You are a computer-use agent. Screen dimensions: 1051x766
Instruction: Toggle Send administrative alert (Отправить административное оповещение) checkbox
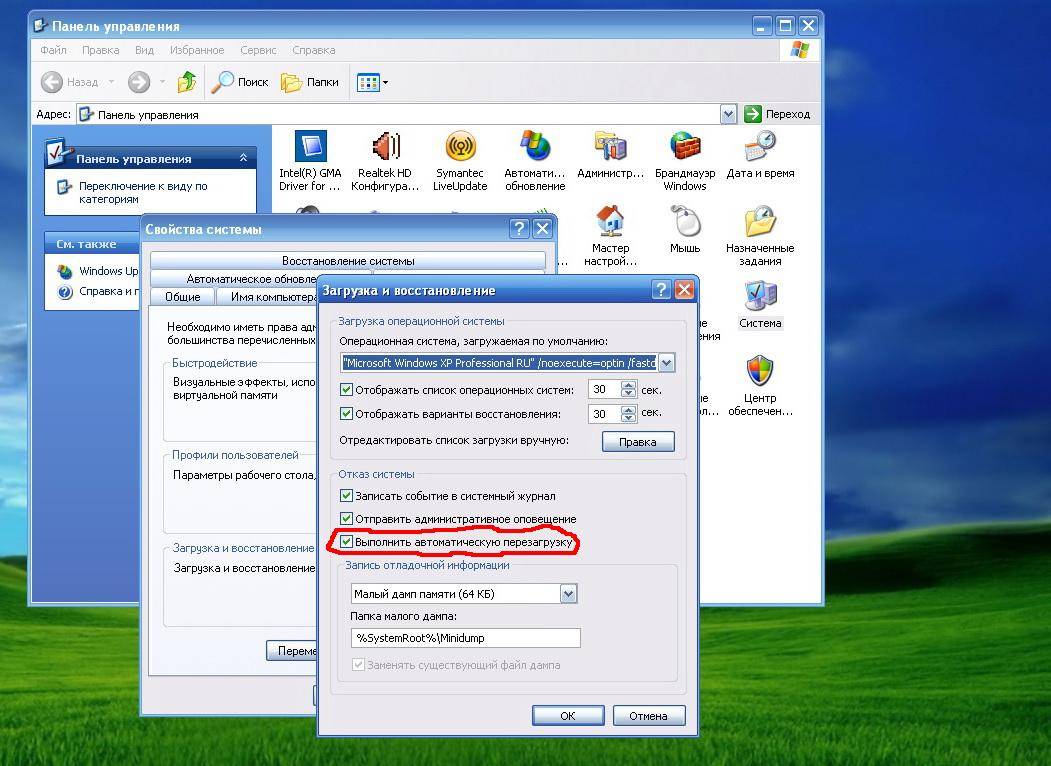tap(347, 519)
